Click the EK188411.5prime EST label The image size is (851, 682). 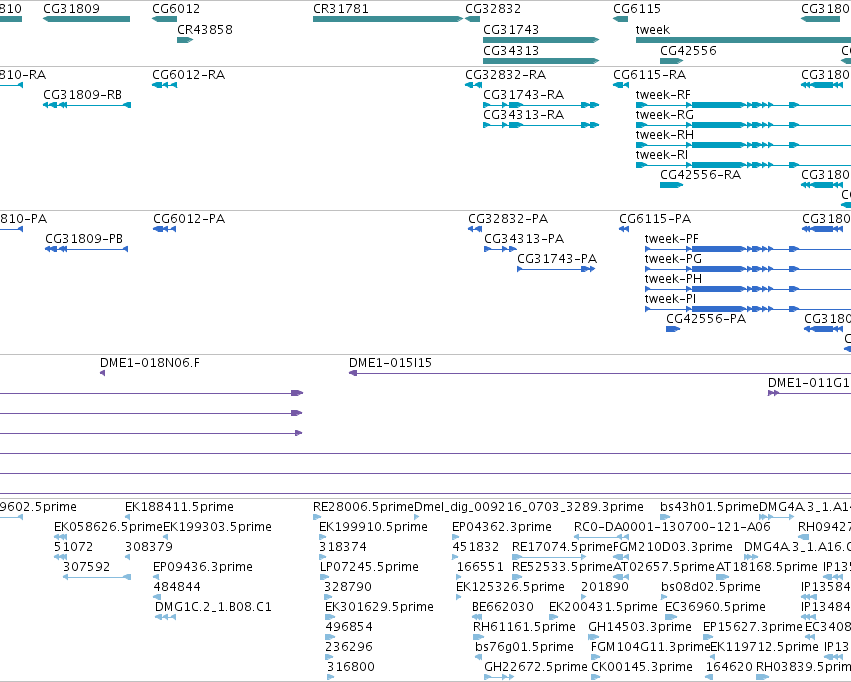point(179,507)
